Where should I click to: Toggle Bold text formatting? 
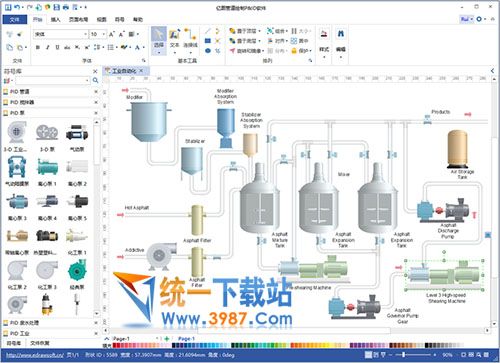click(x=38, y=47)
